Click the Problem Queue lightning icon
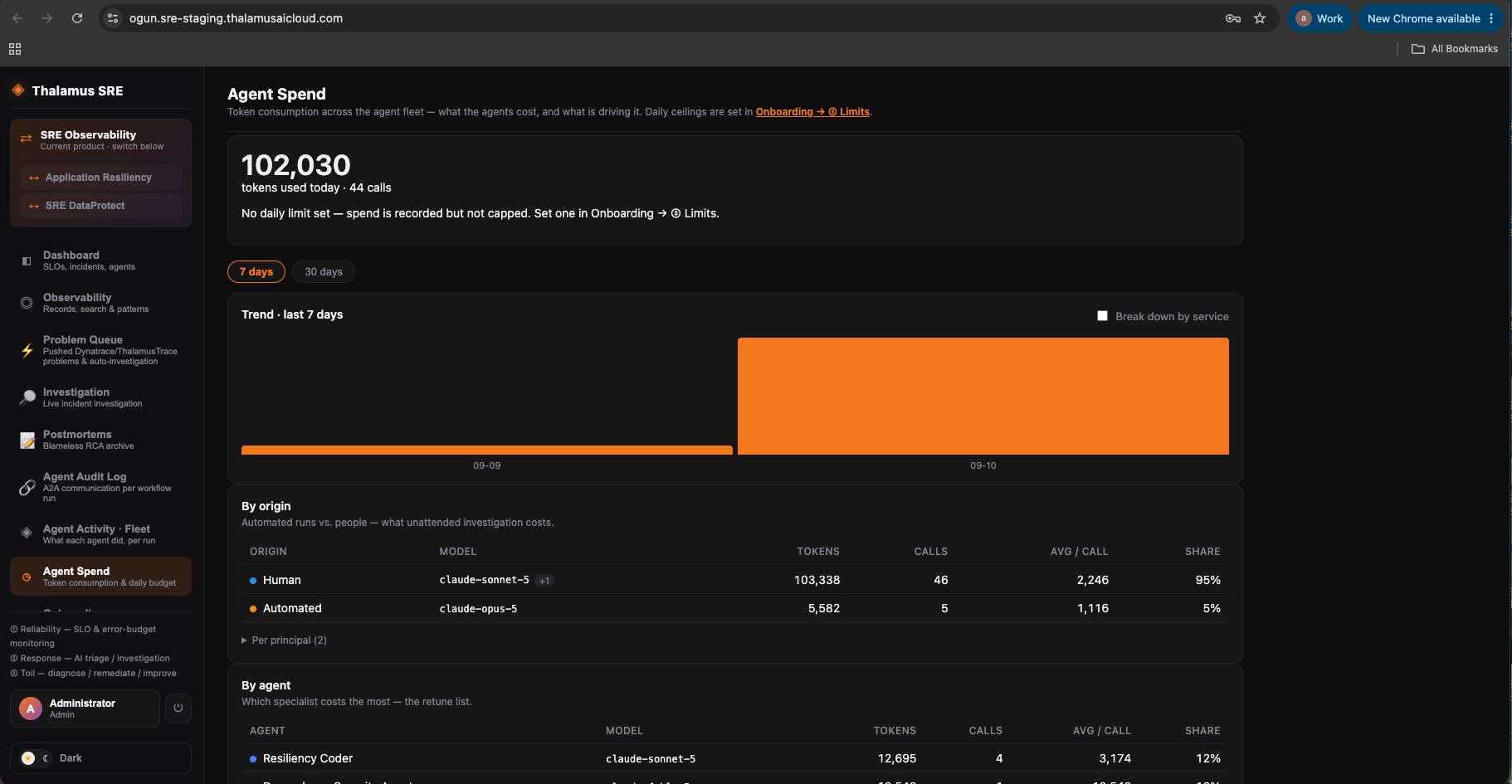 tap(27, 350)
